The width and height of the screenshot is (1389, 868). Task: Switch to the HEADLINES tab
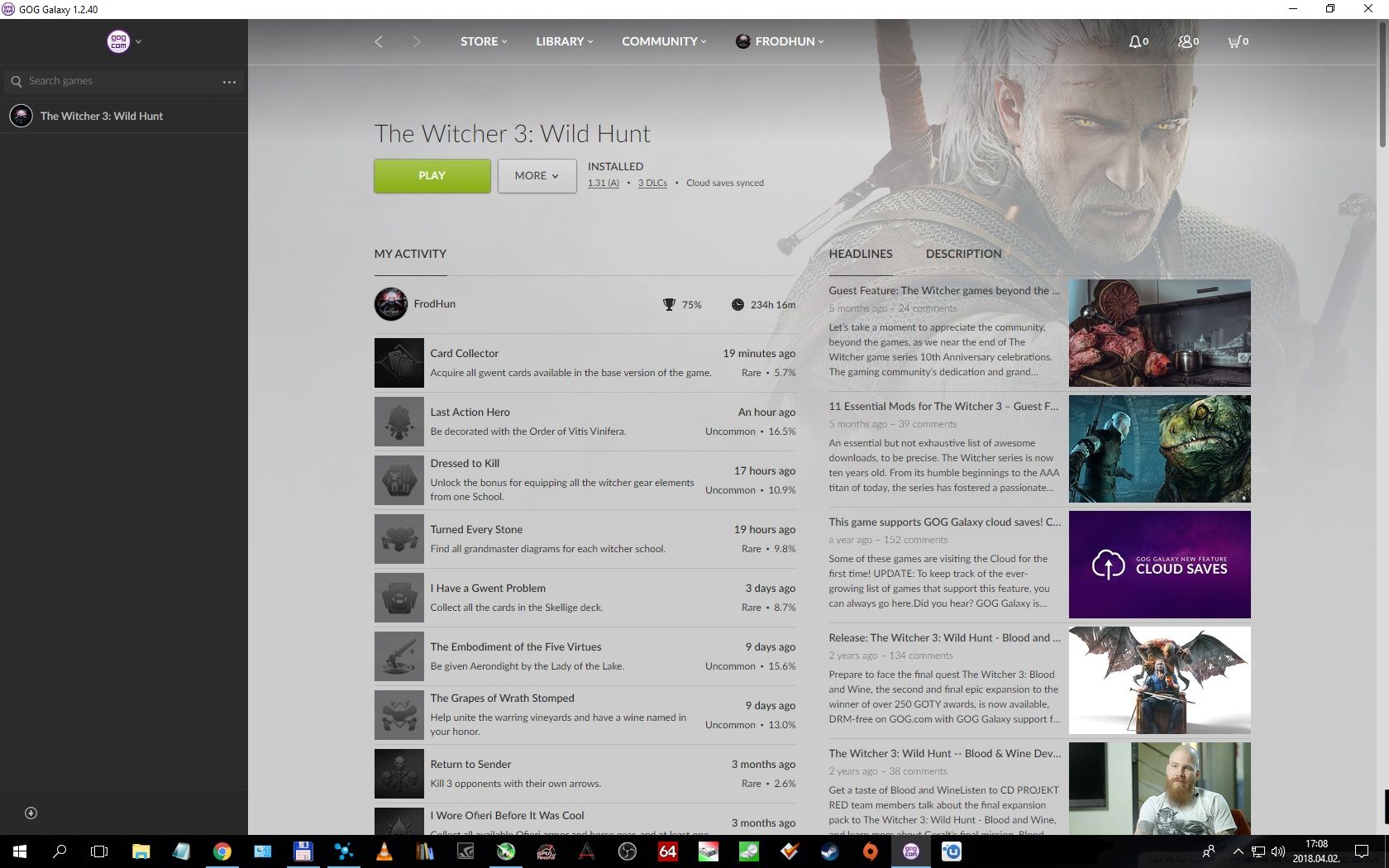861,254
